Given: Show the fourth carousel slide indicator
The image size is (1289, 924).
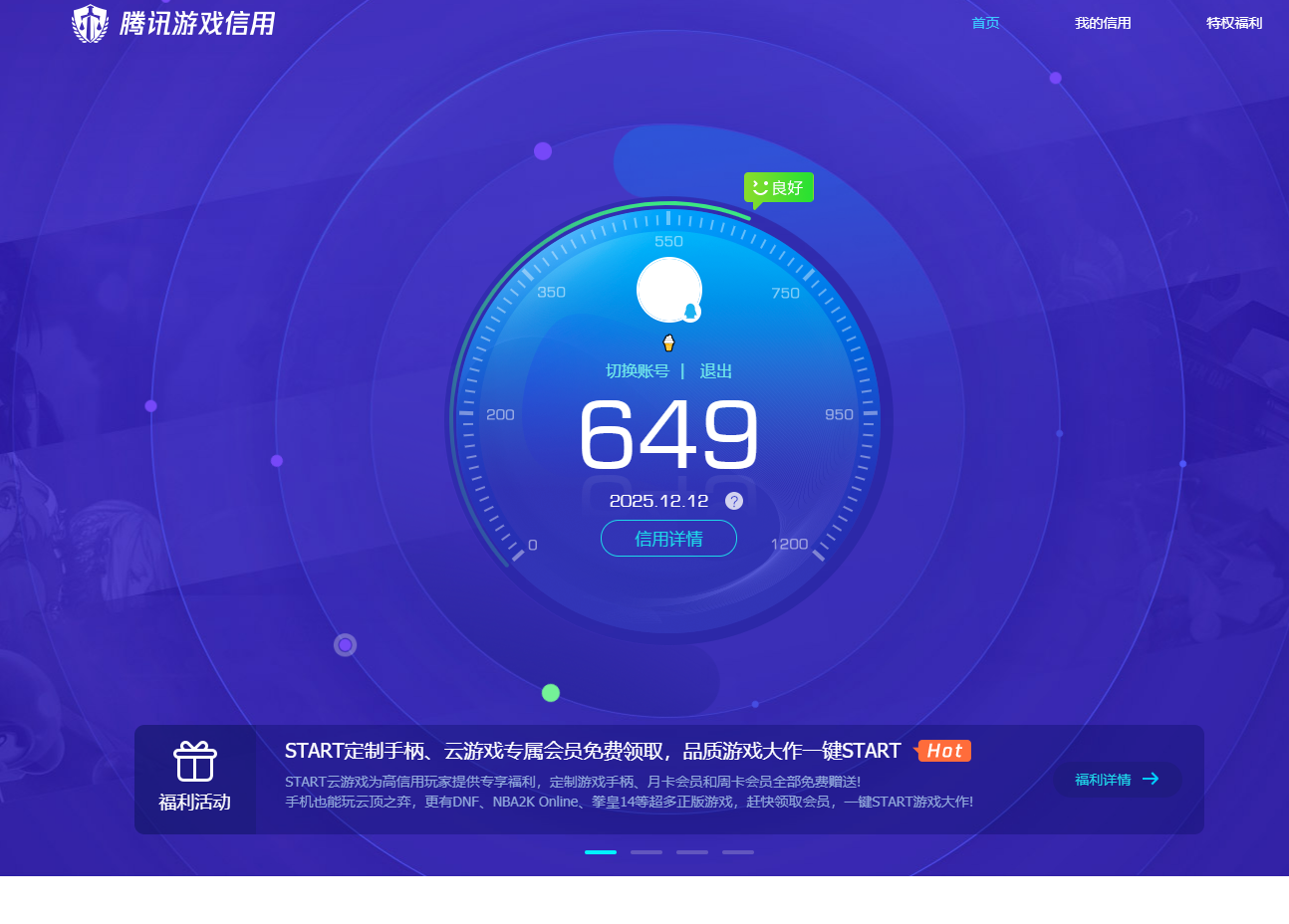Looking at the screenshot, I should [738, 852].
